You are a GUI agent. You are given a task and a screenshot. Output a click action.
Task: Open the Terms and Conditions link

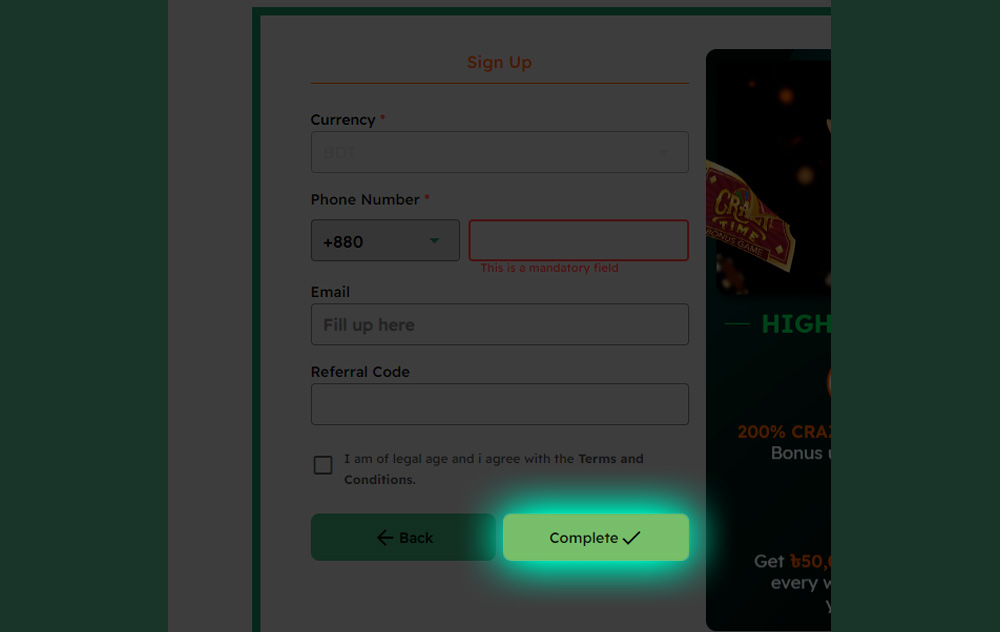[494, 469]
